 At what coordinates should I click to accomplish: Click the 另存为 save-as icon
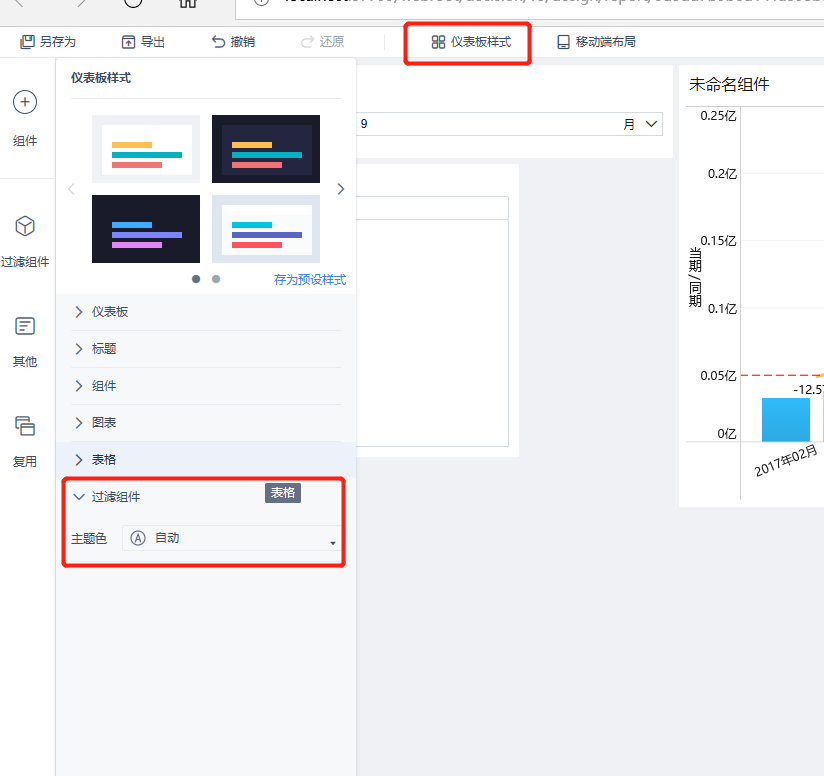click(x=27, y=42)
